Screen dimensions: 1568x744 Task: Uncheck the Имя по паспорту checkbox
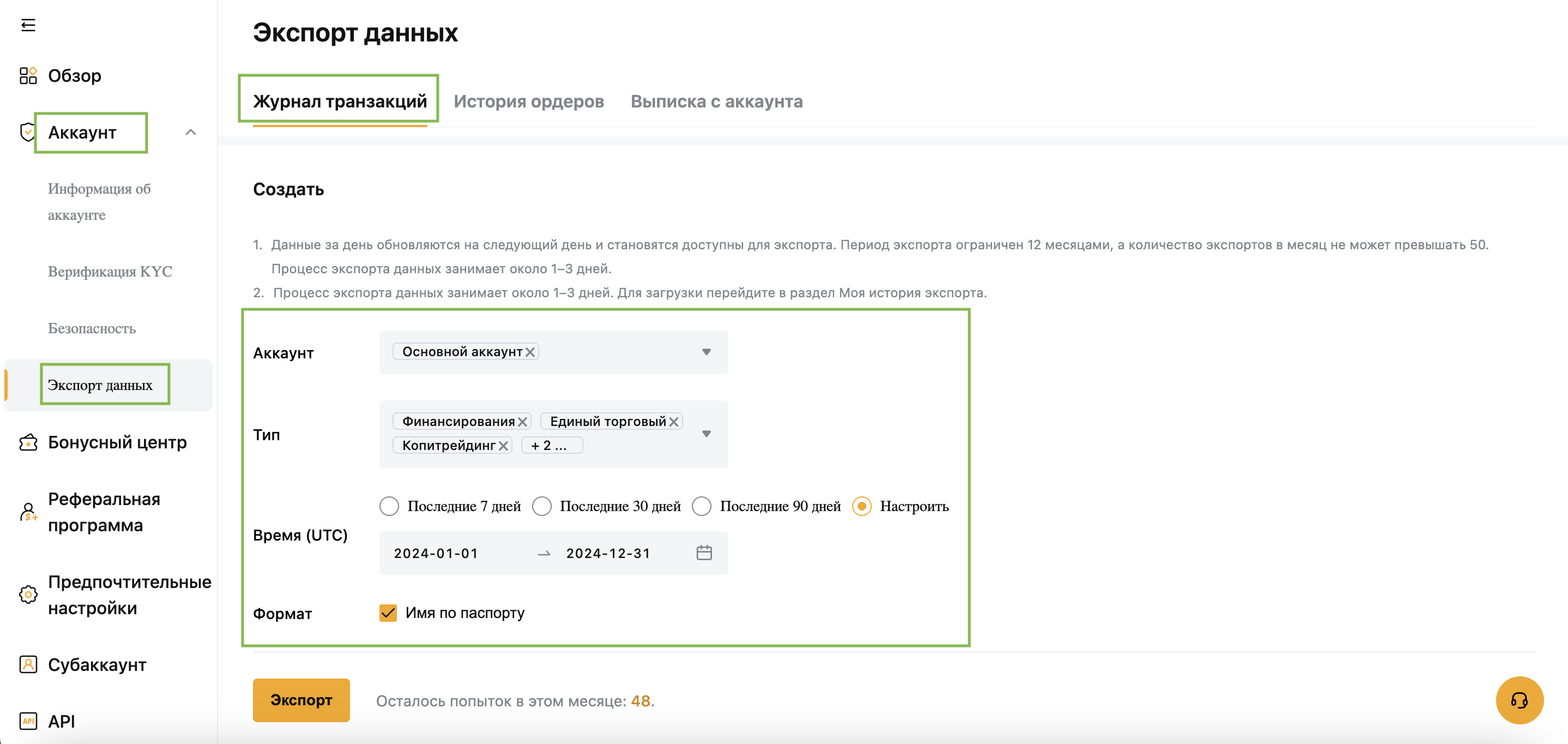pyautogui.click(x=388, y=613)
